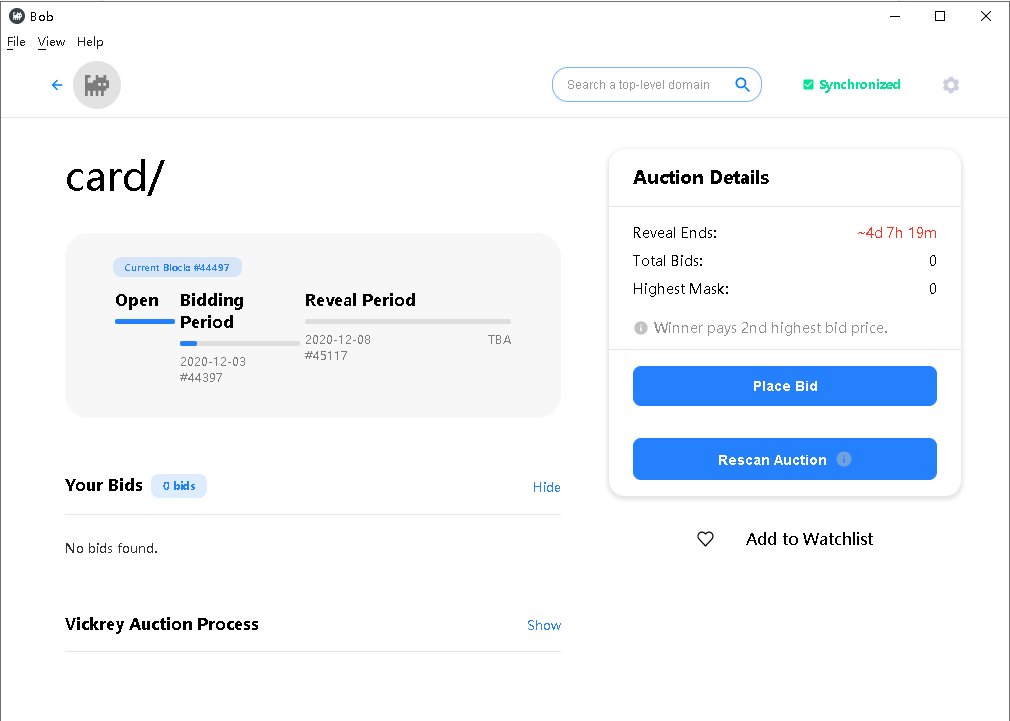Click the card/ domain title
The height and width of the screenshot is (721, 1010).
[115, 177]
